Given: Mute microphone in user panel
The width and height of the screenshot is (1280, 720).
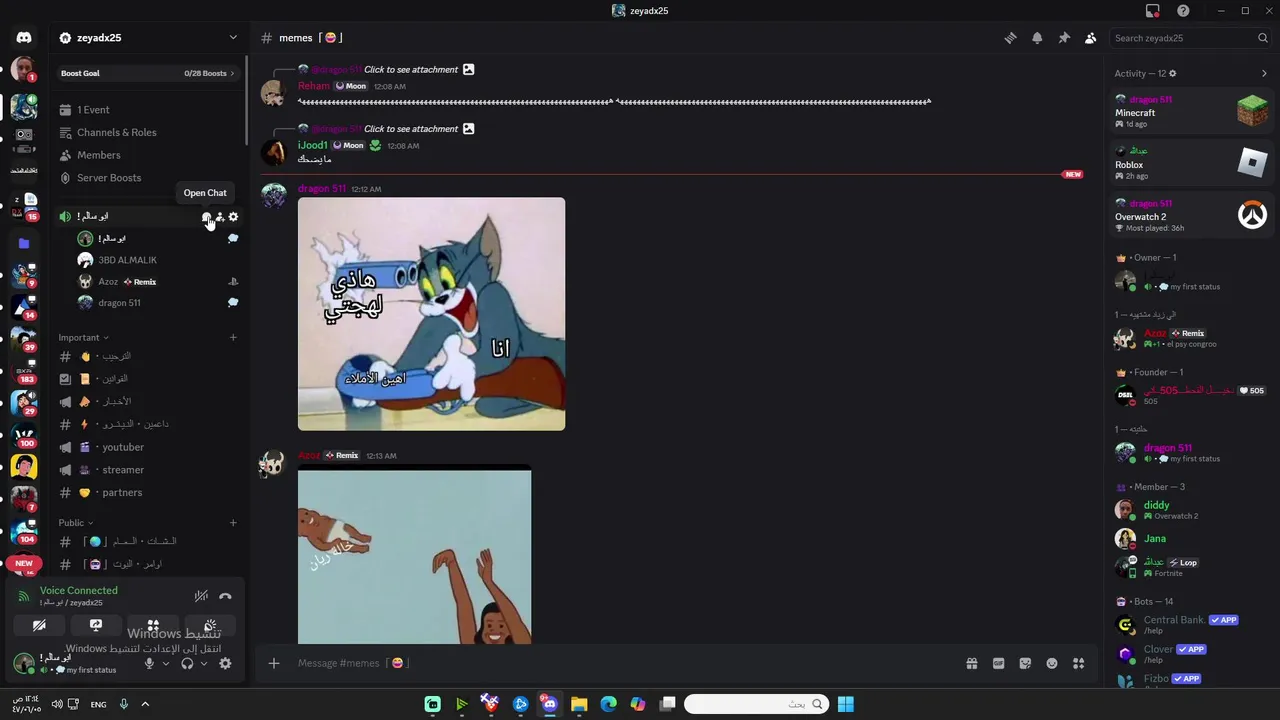Looking at the screenshot, I should pos(149,663).
